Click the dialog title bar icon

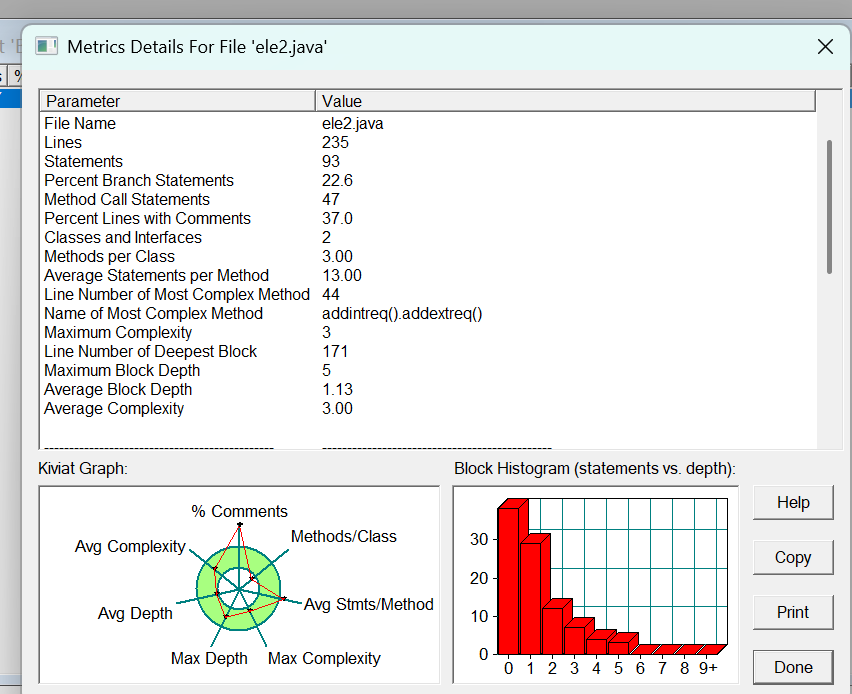(x=46, y=47)
